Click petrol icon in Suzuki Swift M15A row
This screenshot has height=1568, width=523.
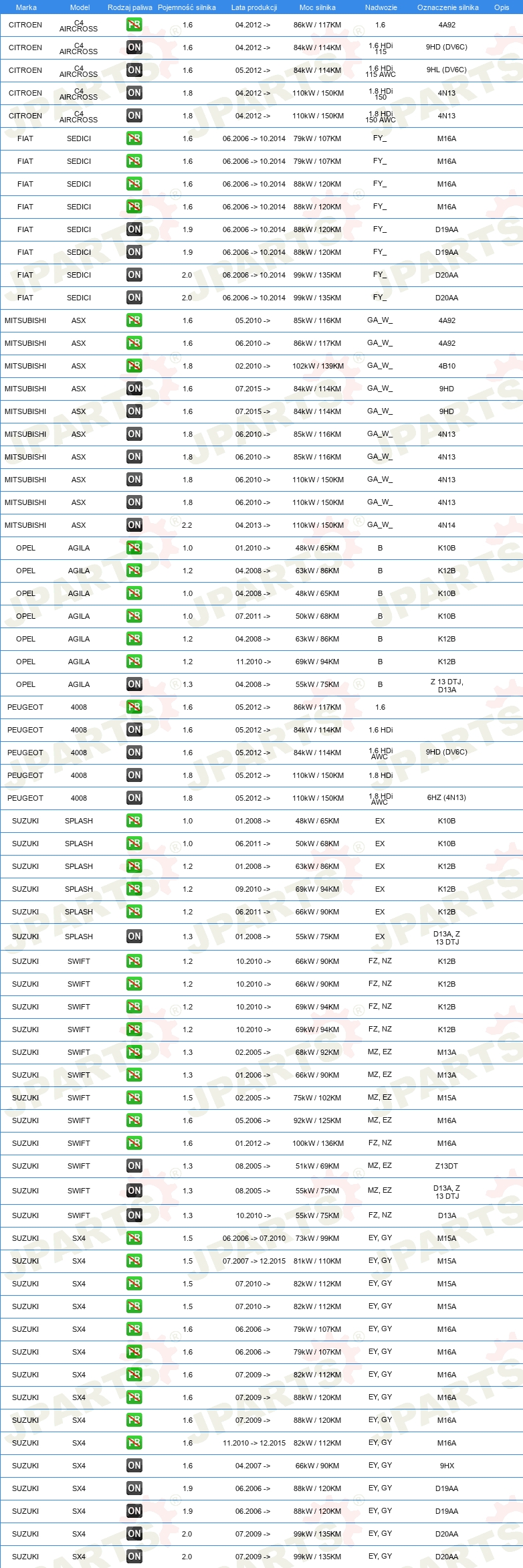(134, 1098)
